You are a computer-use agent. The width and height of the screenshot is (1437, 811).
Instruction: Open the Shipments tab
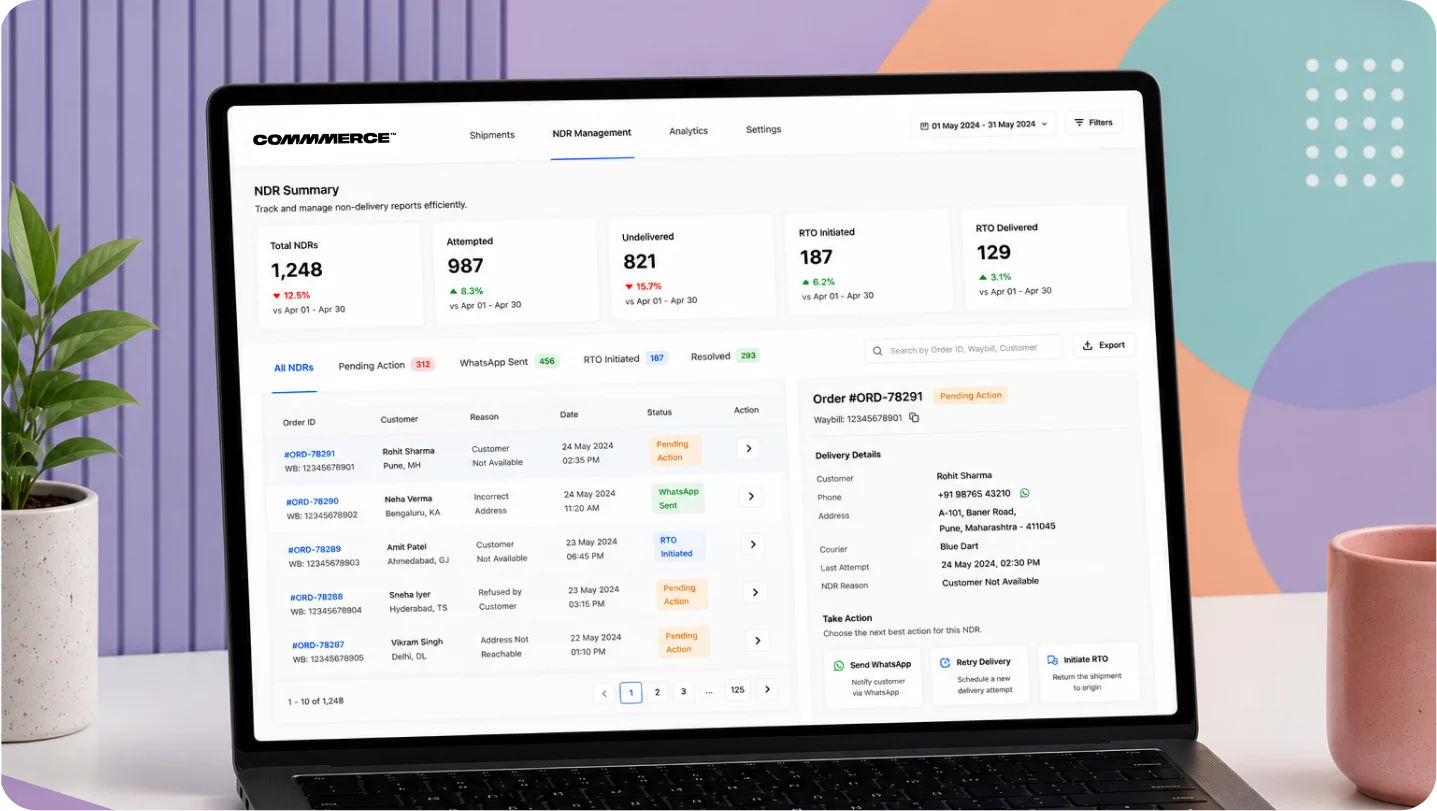492,135
